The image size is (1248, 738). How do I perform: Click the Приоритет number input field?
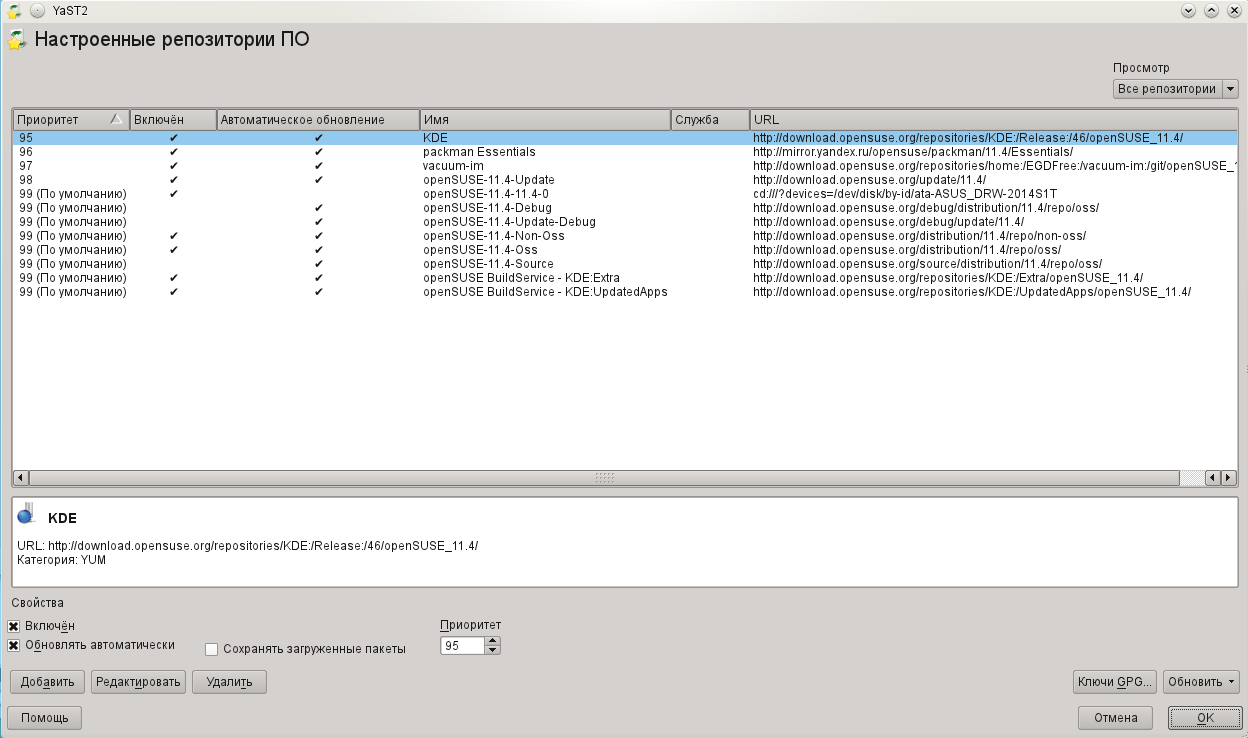click(x=462, y=646)
